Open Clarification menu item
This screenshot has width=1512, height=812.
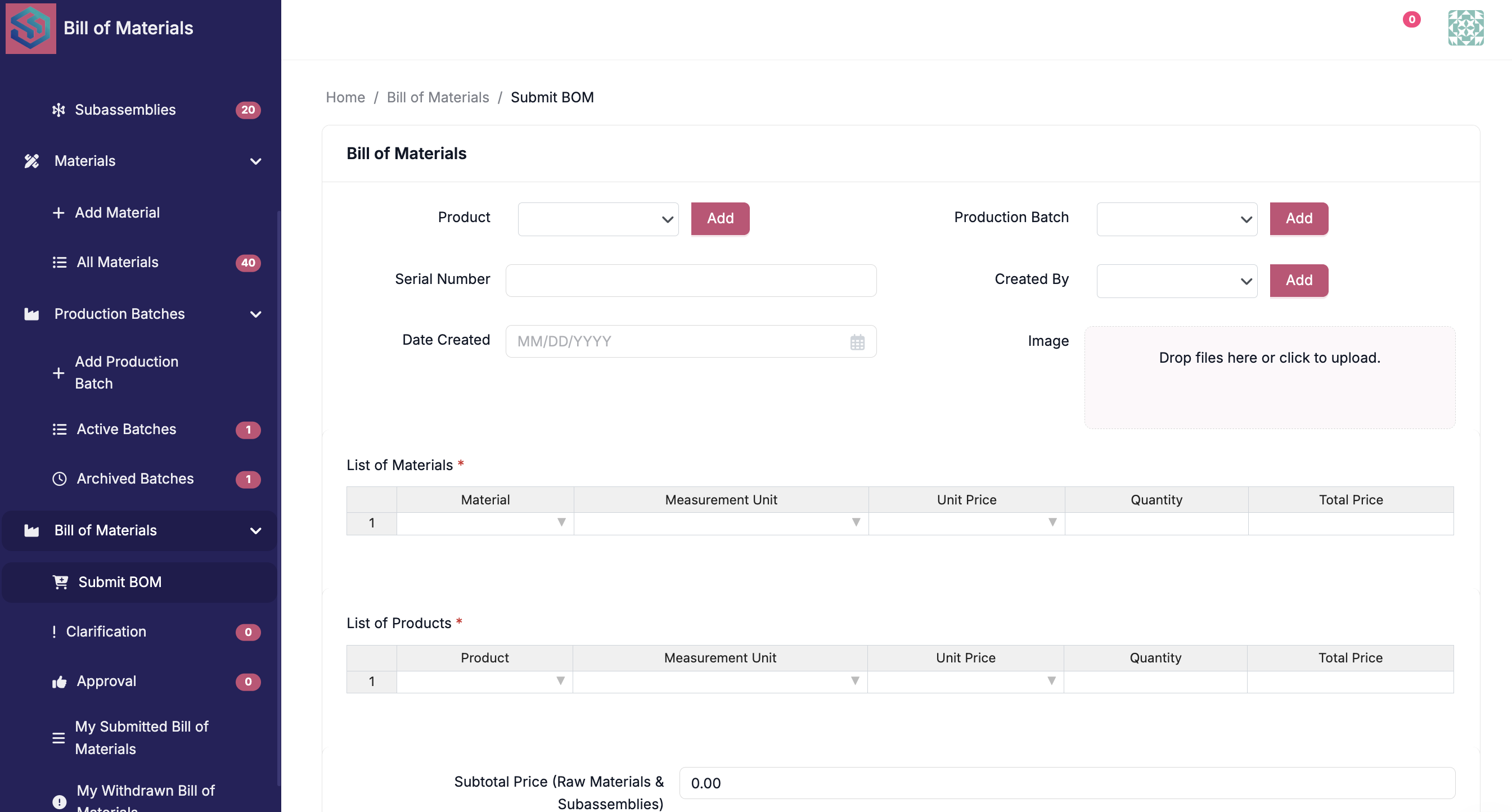[106, 632]
